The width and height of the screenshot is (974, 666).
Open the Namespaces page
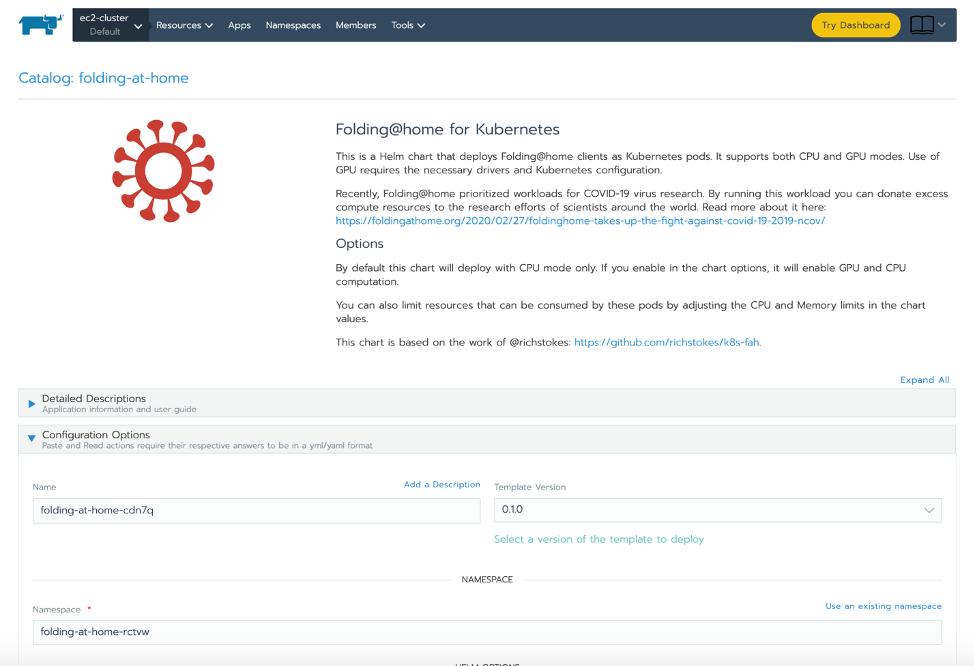coord(293,25)
